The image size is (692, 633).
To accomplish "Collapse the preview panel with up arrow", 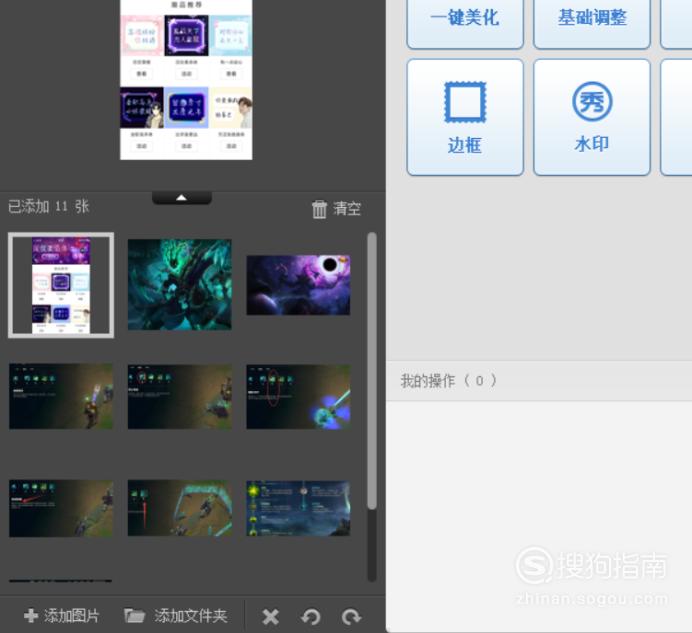I will point(182,198).
